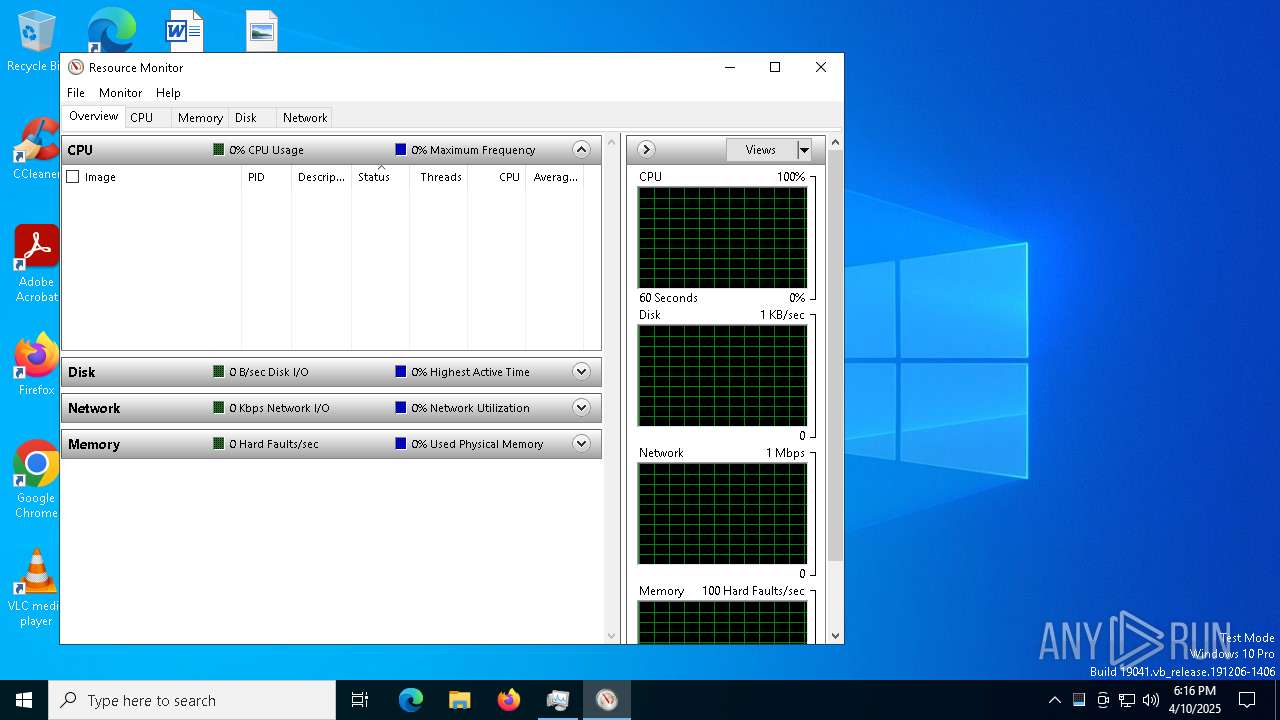Expand the Disk section
The image size is (1280, 720).
coord(581,372)
